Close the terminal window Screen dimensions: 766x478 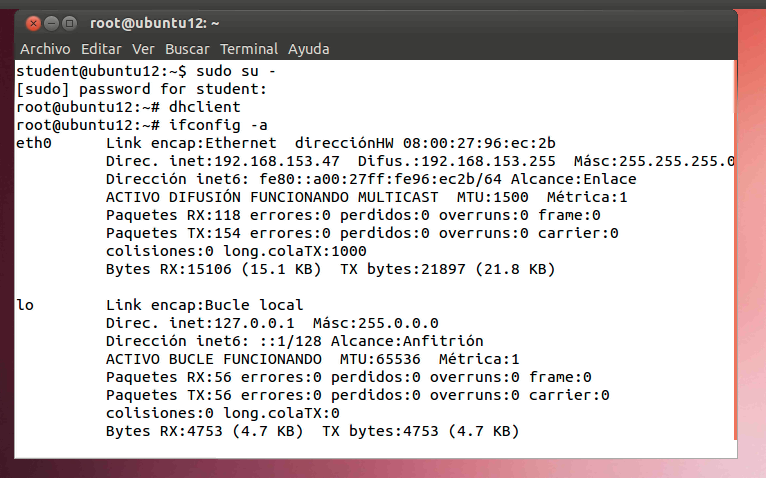34,22
